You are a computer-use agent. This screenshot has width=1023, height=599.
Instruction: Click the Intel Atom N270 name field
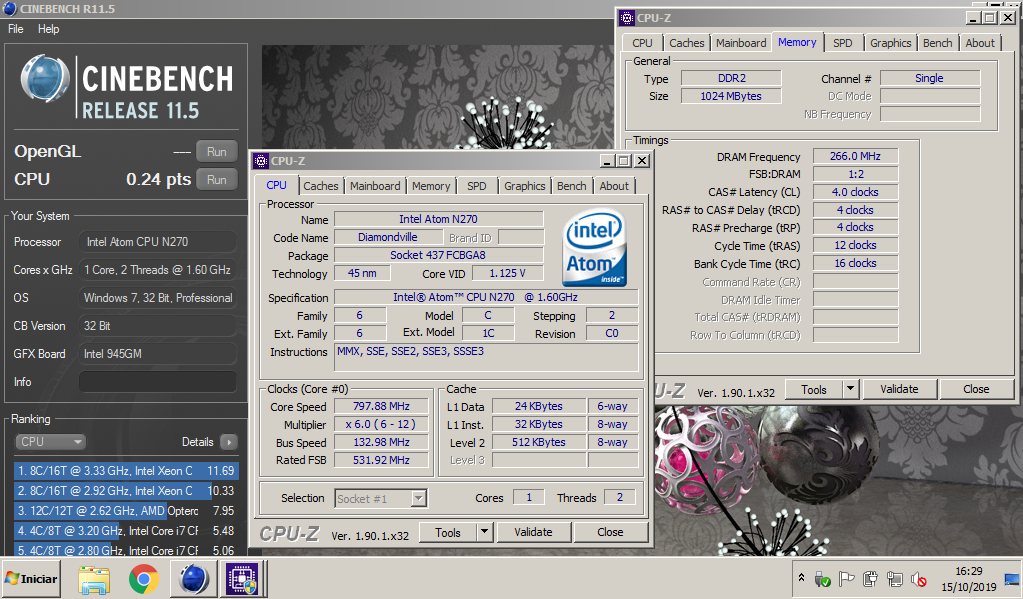[438, 219]
